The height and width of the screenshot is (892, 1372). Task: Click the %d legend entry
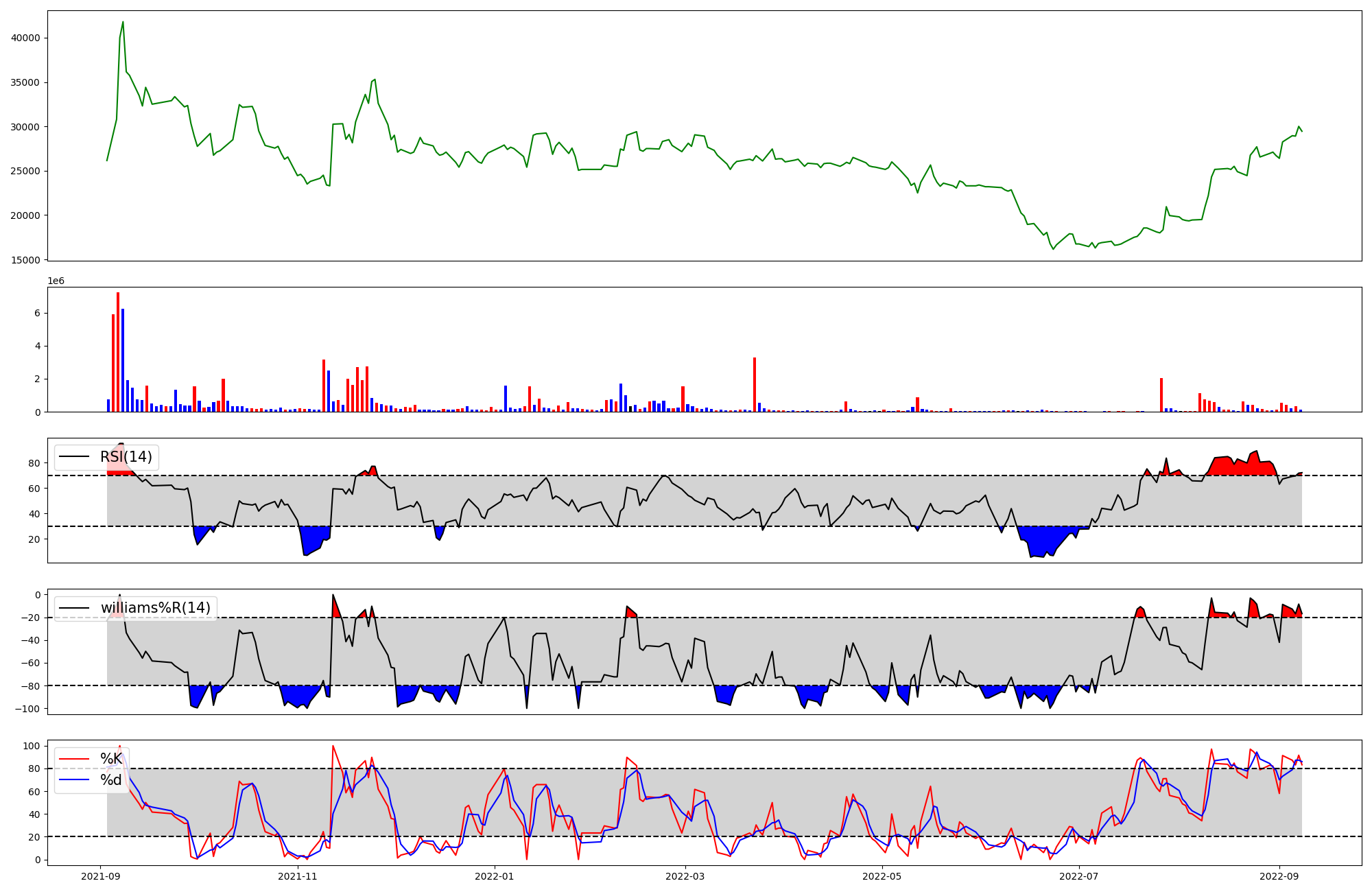tap(111, 779)
